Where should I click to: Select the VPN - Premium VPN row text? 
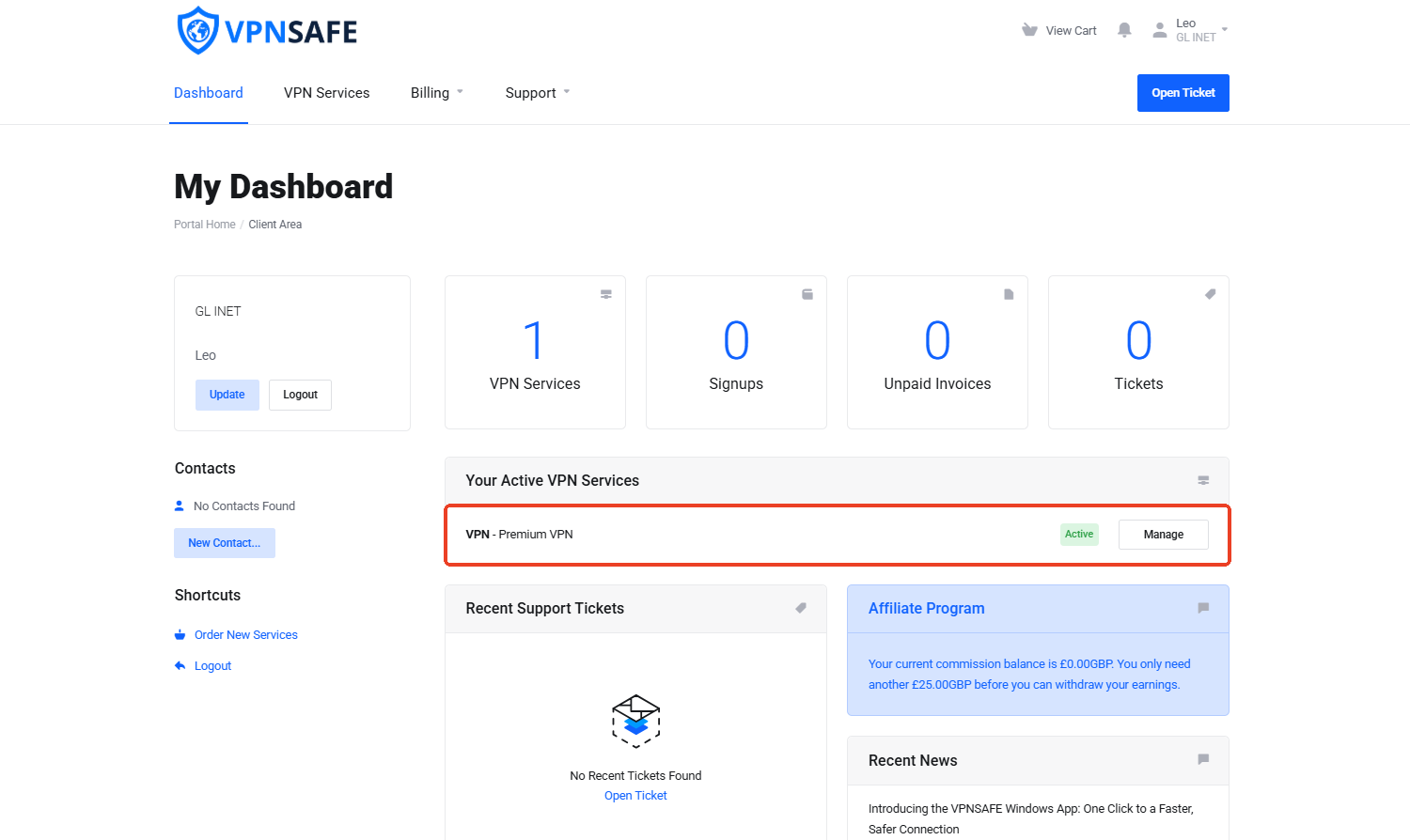[x=520, y=535]
